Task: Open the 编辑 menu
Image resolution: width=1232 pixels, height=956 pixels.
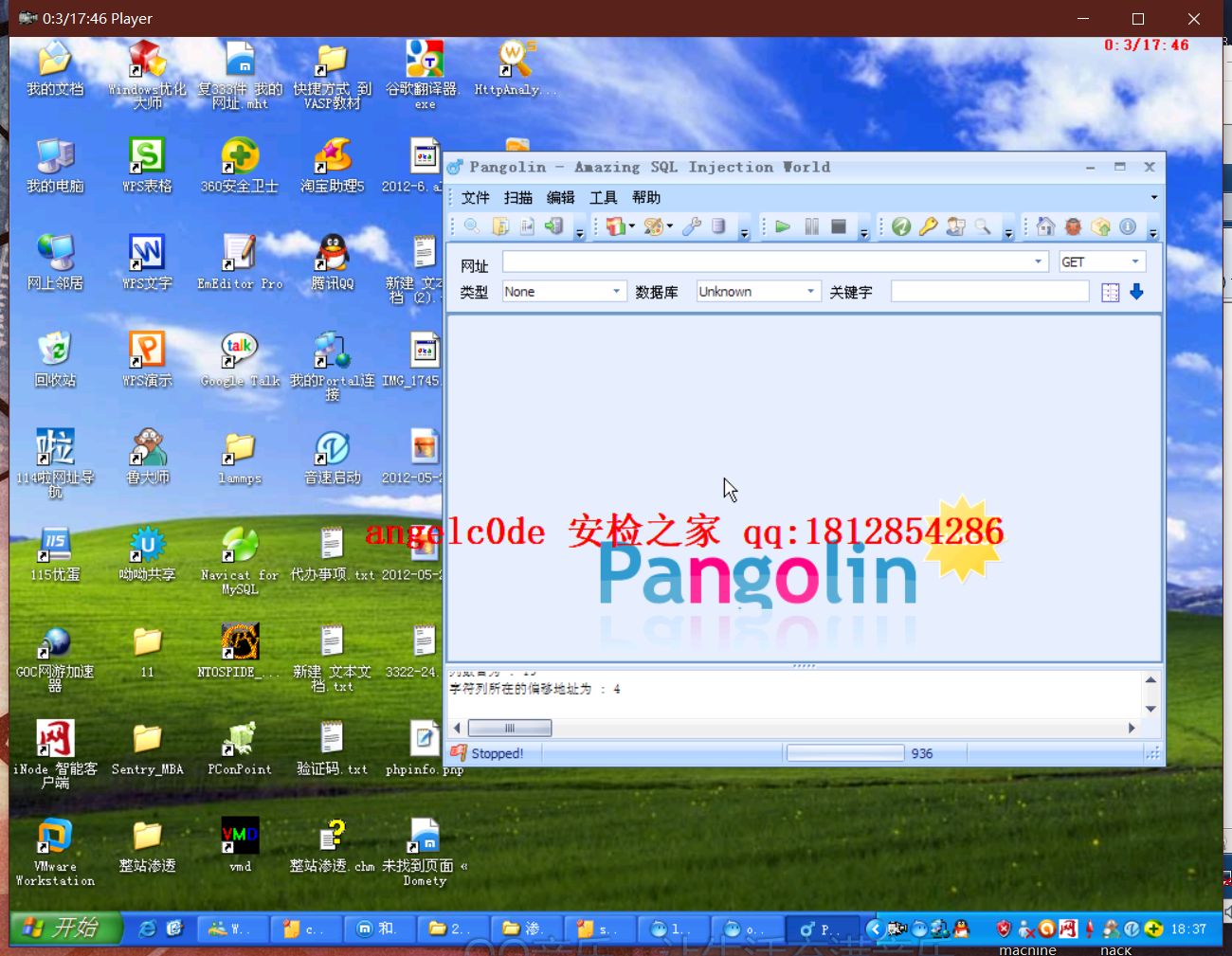Action: coord(561,197)
